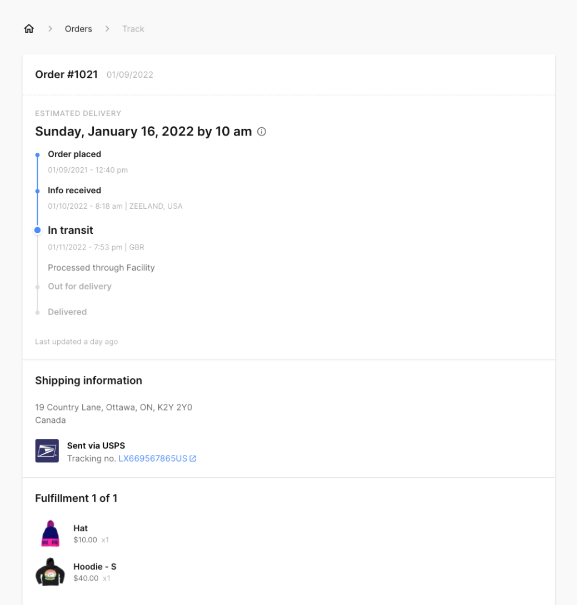Click the In transit timeline marker
The height and width of the screenshot is (605, 577).
click(x=37, y=230)
